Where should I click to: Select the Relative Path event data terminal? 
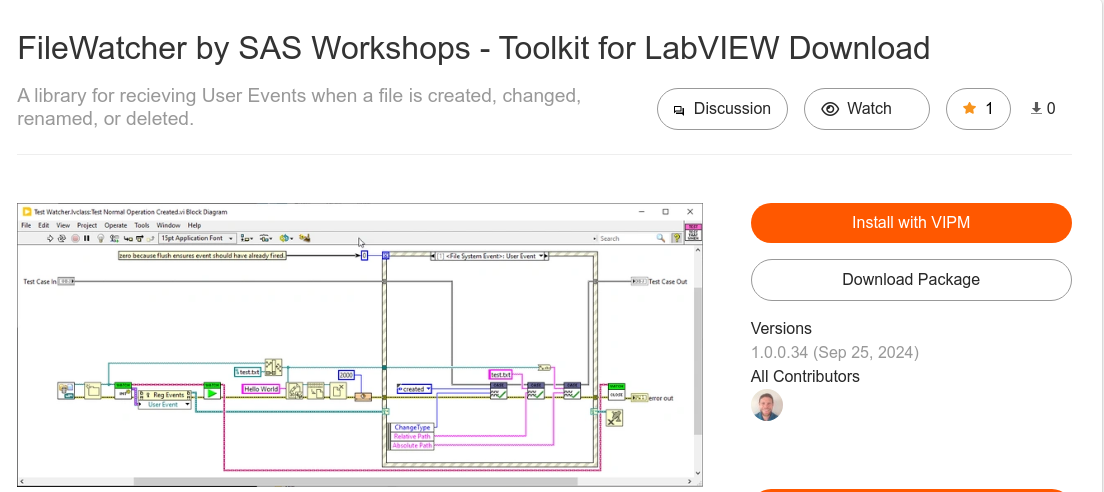(413, 436)
